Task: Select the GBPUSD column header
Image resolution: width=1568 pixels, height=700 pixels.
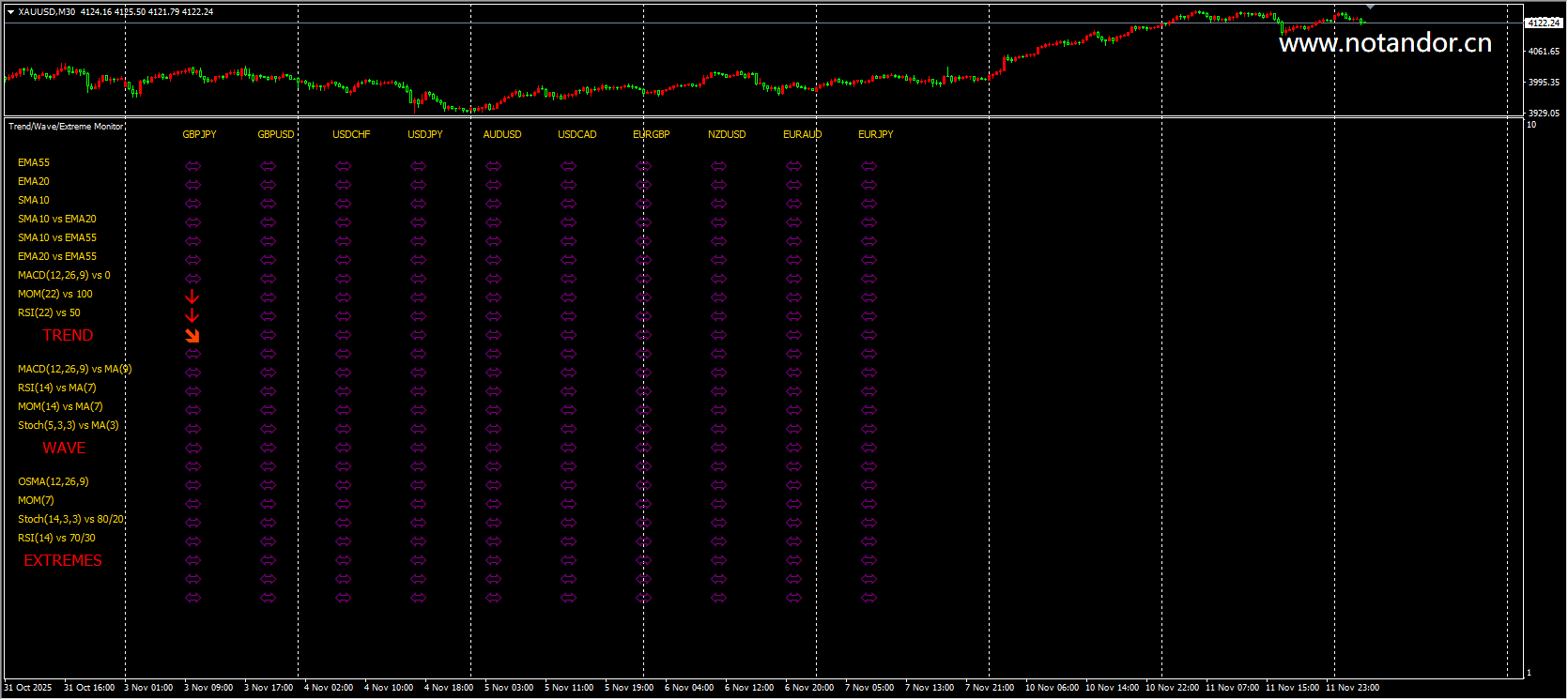Action: (276, 134)
